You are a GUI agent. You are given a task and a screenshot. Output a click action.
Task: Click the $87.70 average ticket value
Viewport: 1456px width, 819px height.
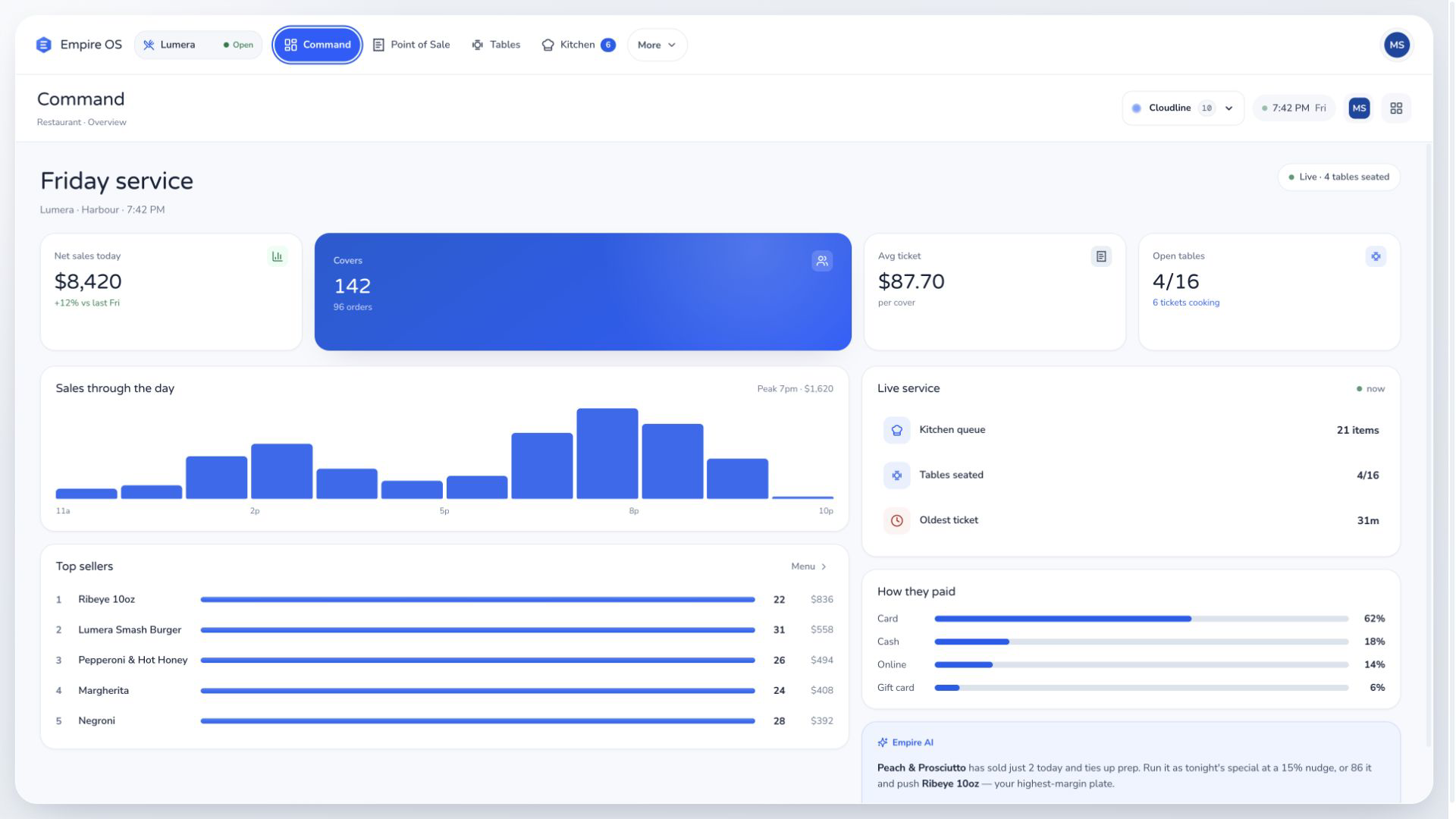coord(911,281)
